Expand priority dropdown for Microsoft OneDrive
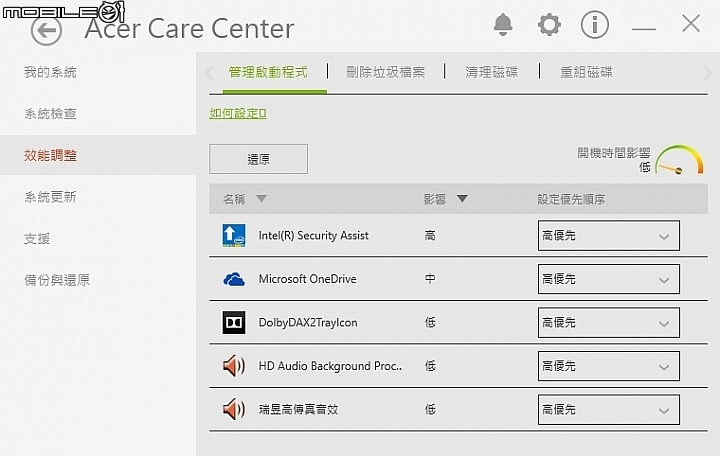Image resolution: width=720 pixels, height=456 pixels. coord(608,279)
